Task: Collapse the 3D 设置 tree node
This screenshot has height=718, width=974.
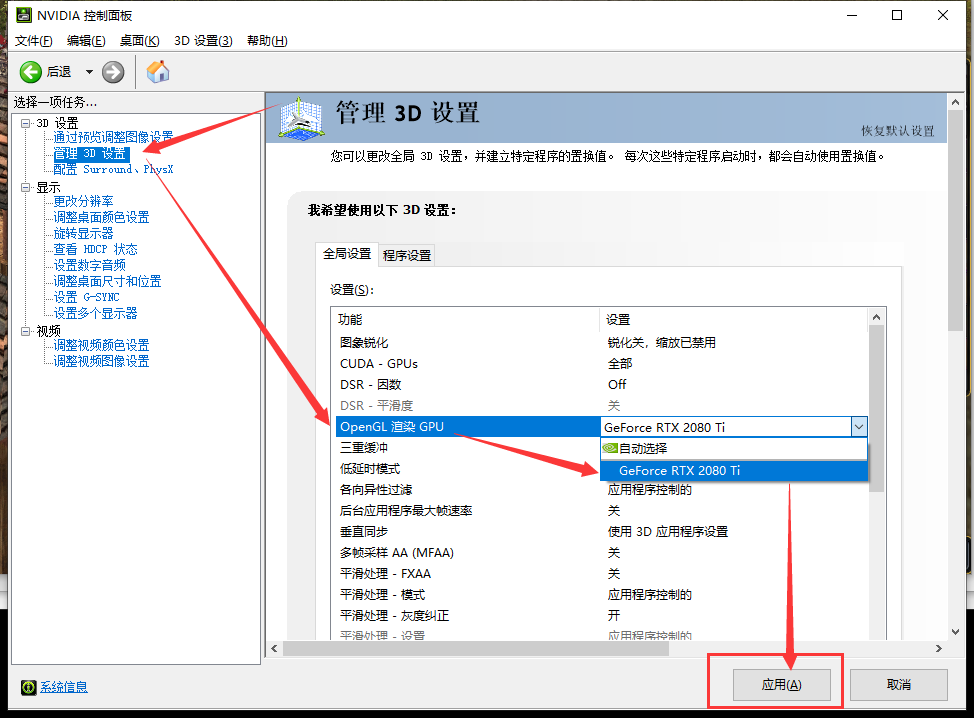Action: [x=25, y=123]
